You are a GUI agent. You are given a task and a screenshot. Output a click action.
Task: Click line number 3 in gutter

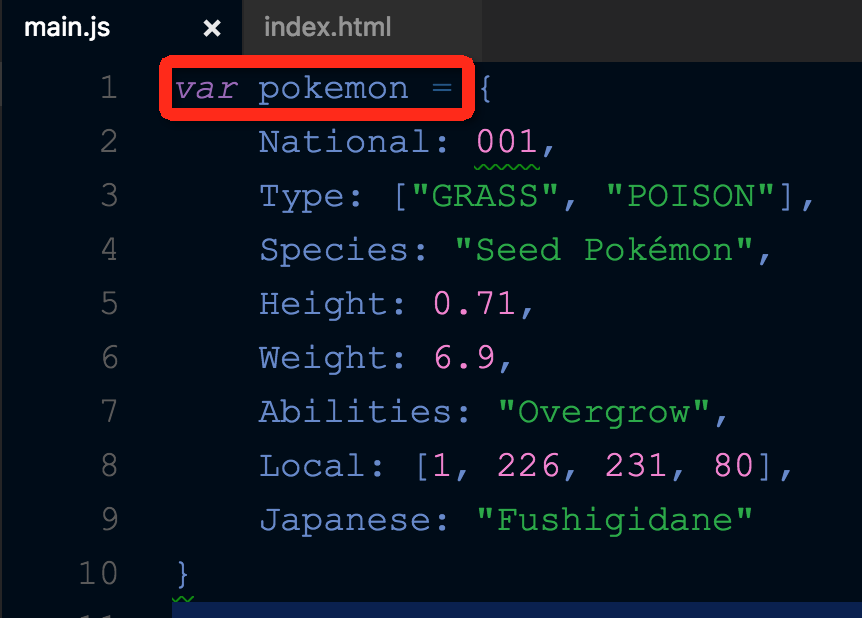[x=109, y=195]
